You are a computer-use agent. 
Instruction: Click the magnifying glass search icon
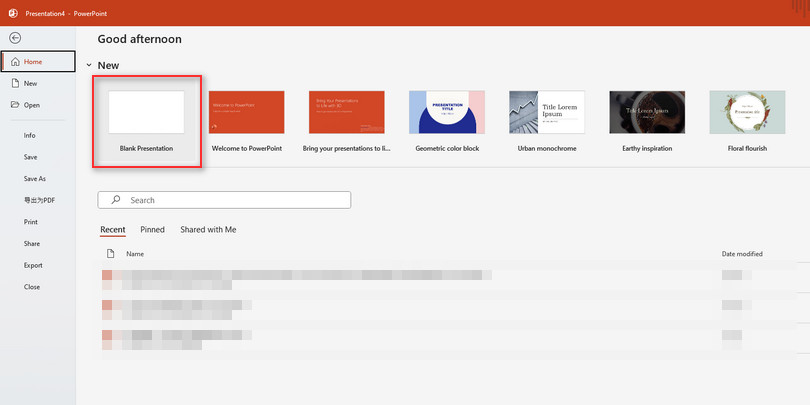coord(115,200)
